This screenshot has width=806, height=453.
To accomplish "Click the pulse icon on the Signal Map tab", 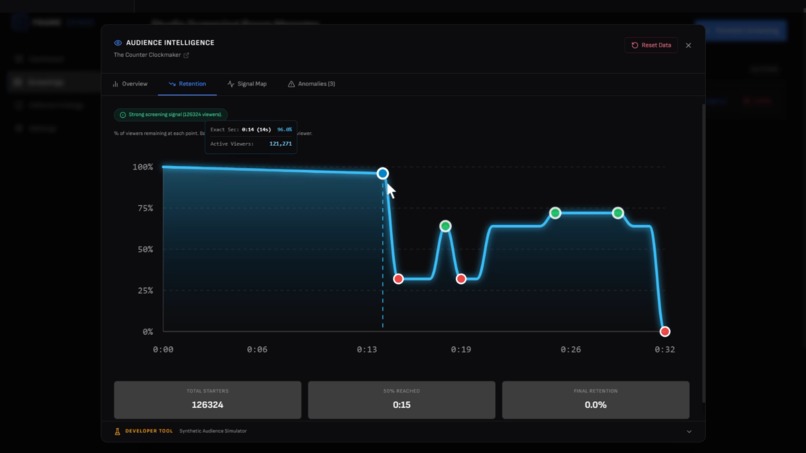I will coord(231,84).
